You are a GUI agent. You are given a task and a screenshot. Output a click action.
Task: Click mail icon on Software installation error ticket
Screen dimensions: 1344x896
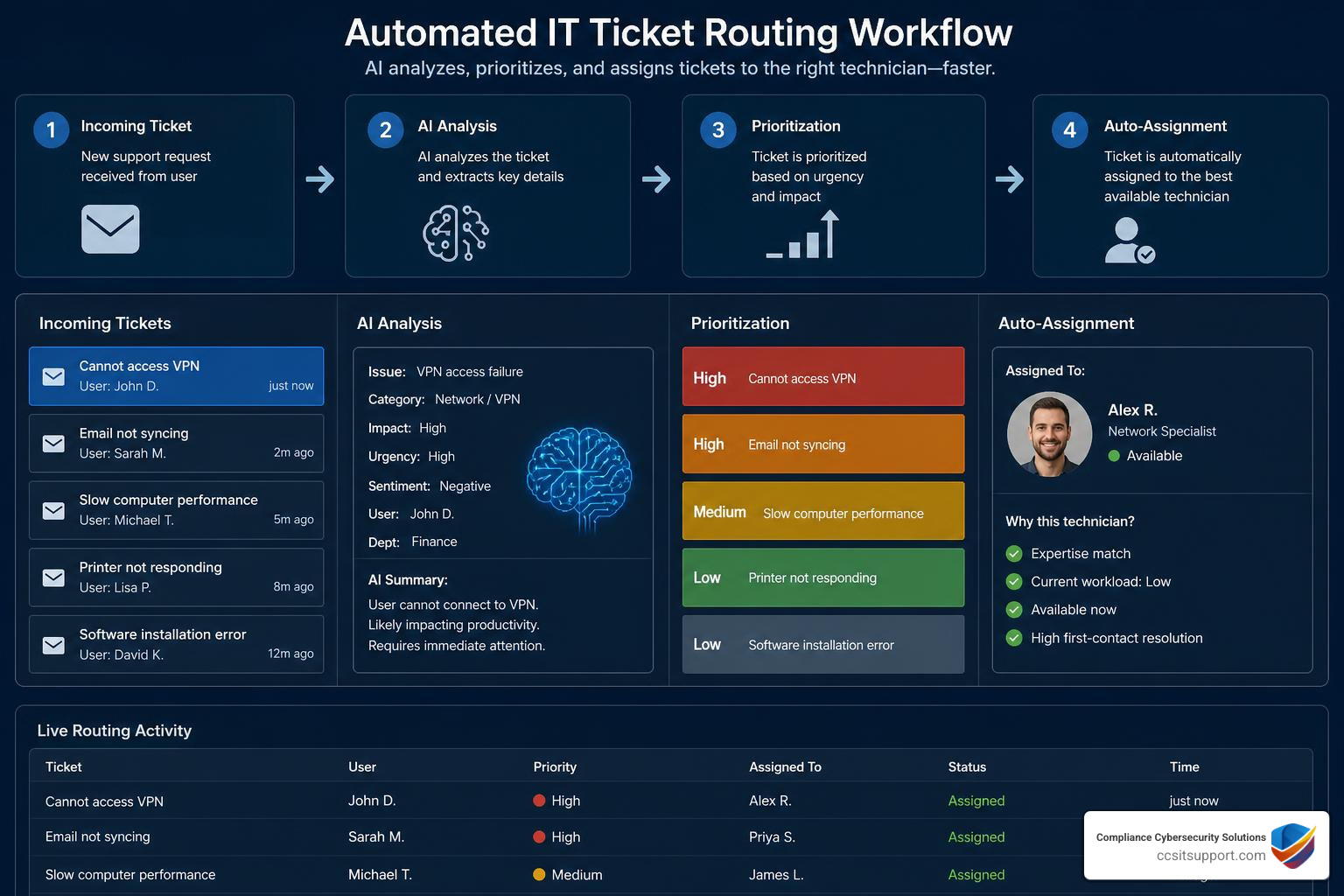point(53,645)
